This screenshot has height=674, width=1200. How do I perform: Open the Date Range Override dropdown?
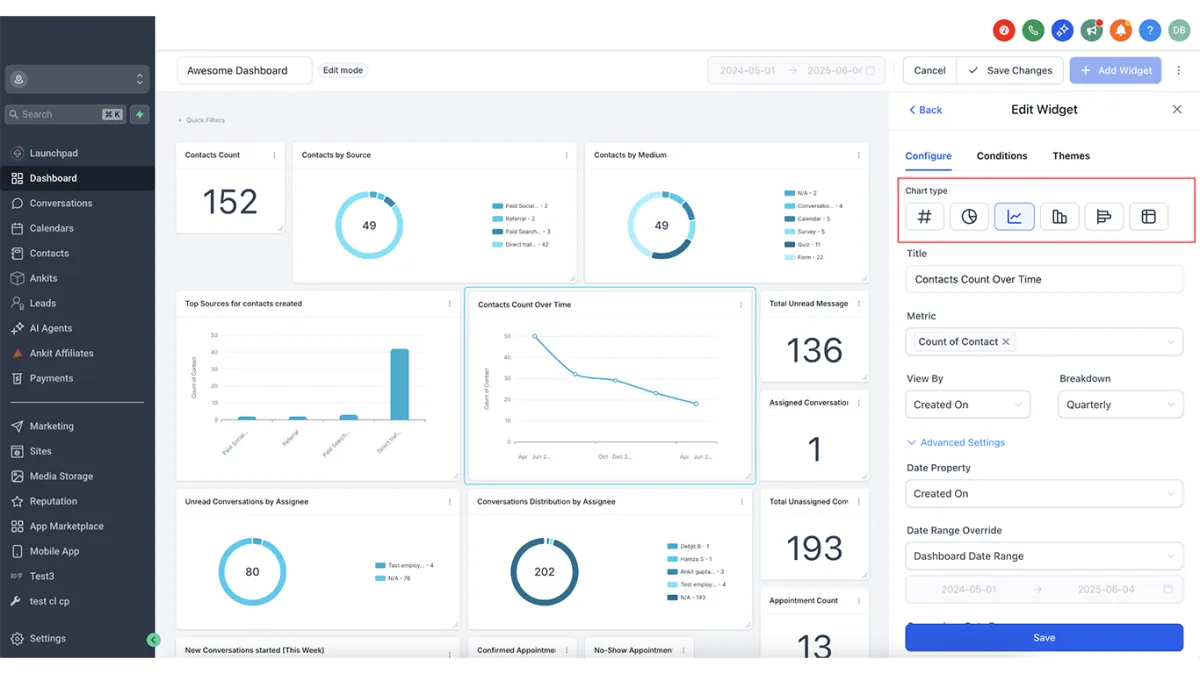point(1044,556)
